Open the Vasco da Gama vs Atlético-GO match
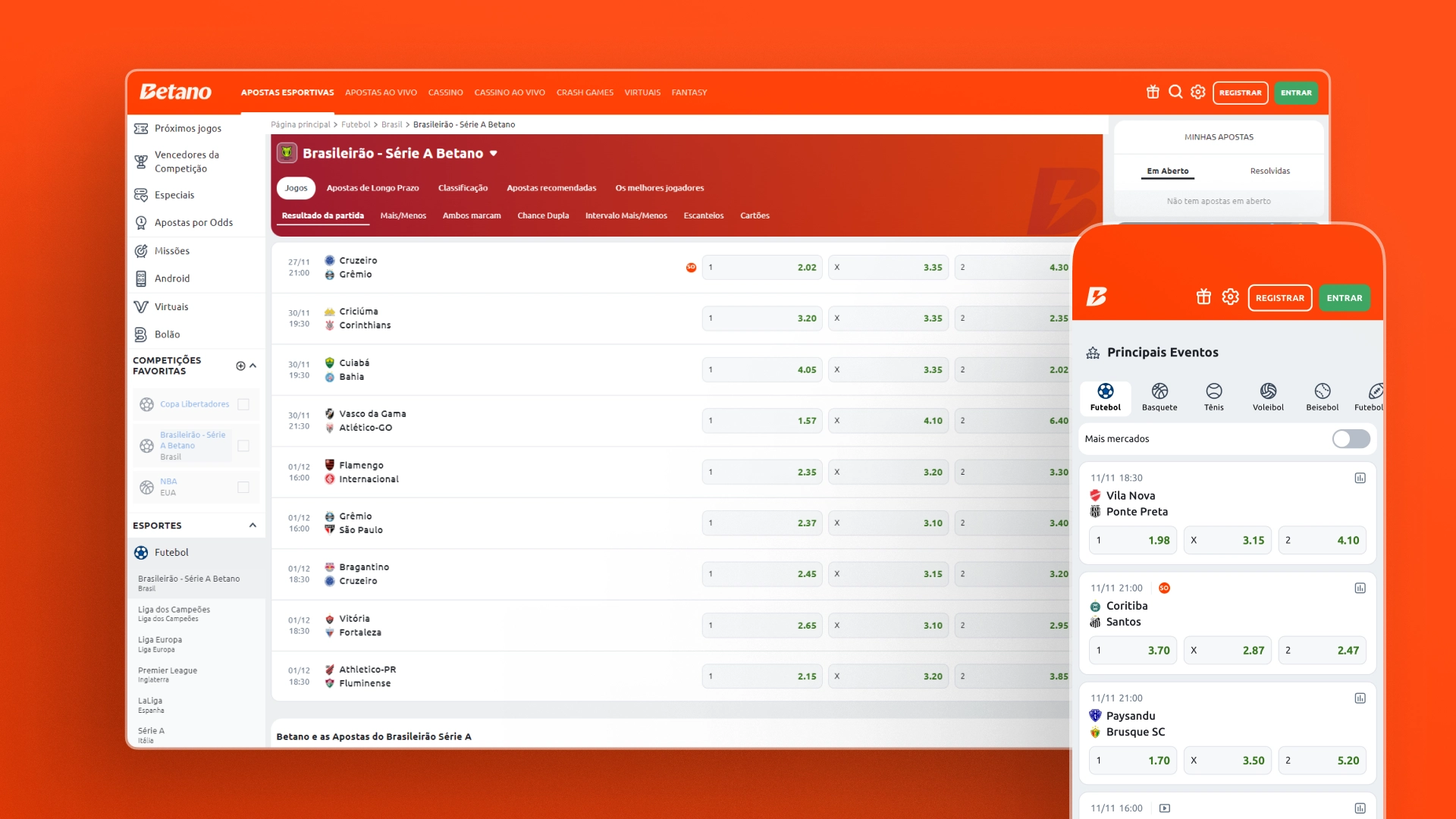Image resolution: width=1456 pixels, height=819 pixels. tap(372, 421)
